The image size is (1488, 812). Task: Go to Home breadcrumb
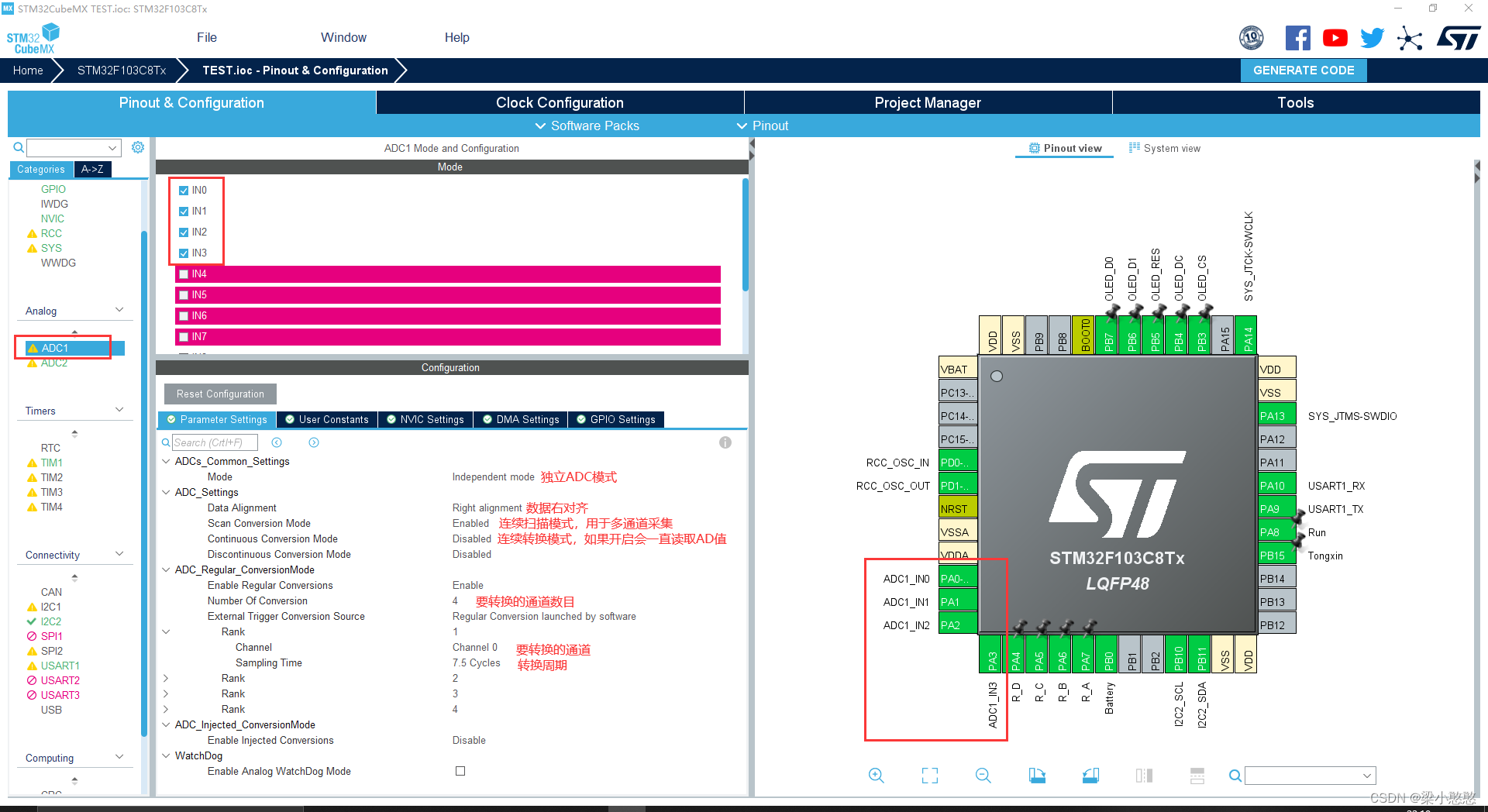click(28, 71)
